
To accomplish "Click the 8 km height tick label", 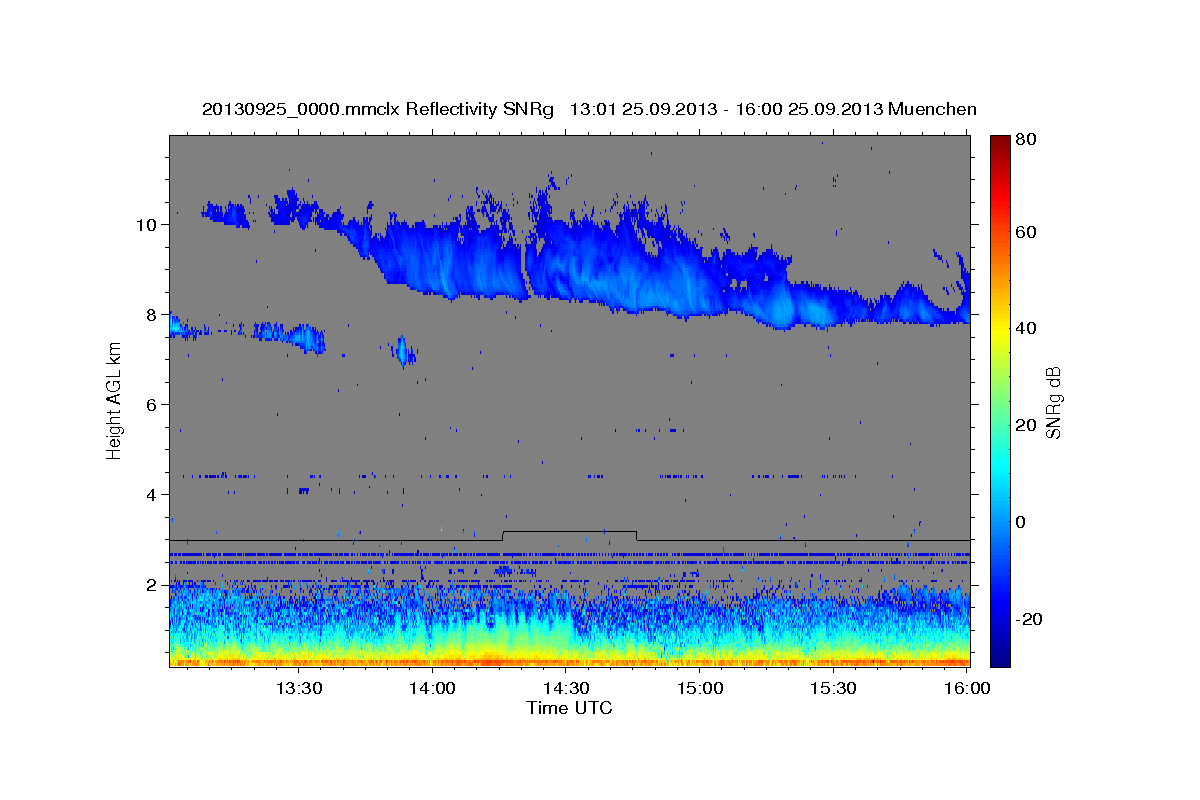I will (152, 314).
